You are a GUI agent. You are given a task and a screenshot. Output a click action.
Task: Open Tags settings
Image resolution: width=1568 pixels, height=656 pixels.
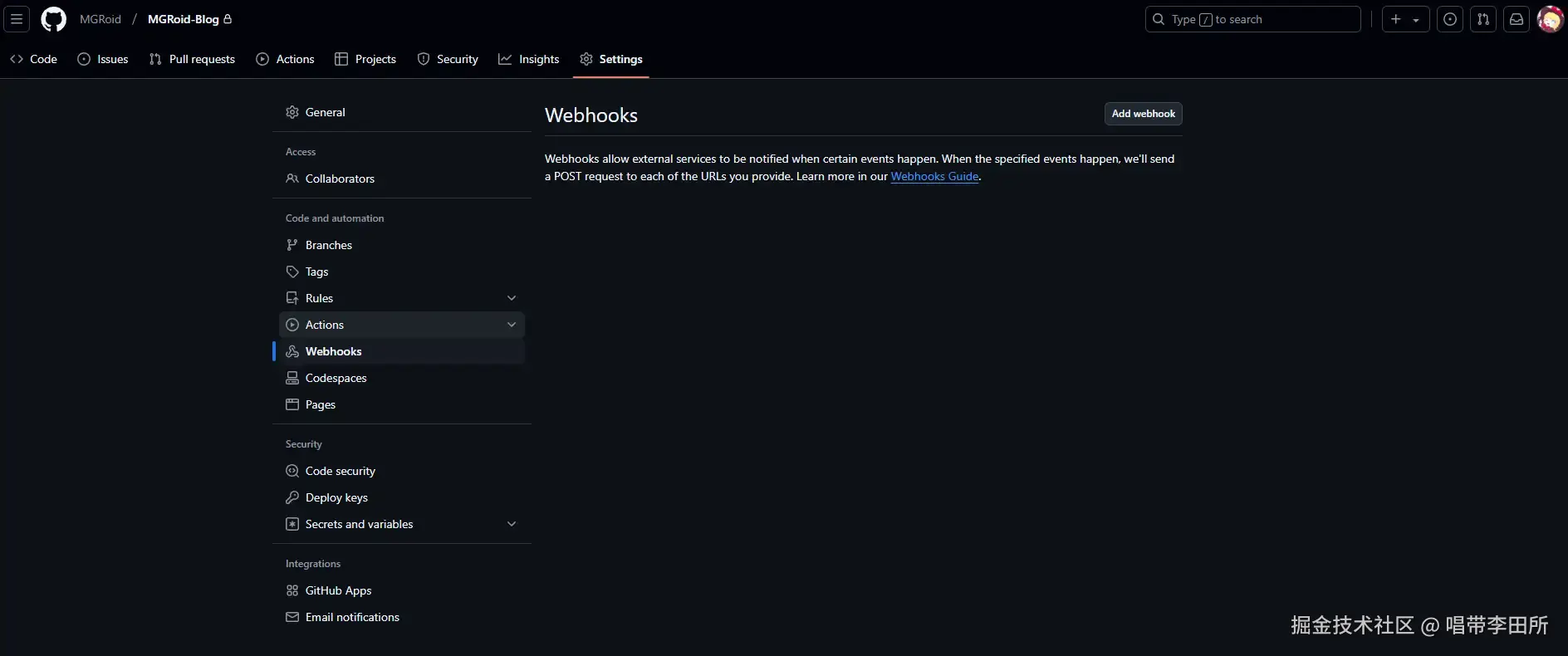click(x=402, y=272)
